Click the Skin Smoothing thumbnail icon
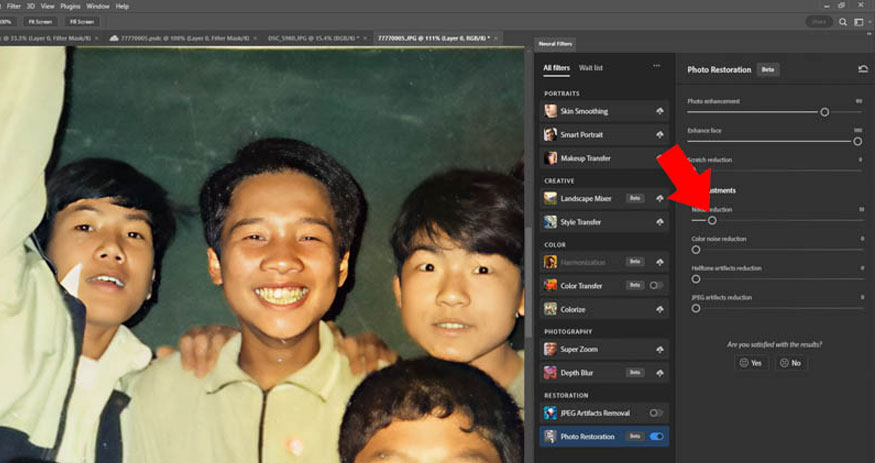 click(x=551, y=111)
